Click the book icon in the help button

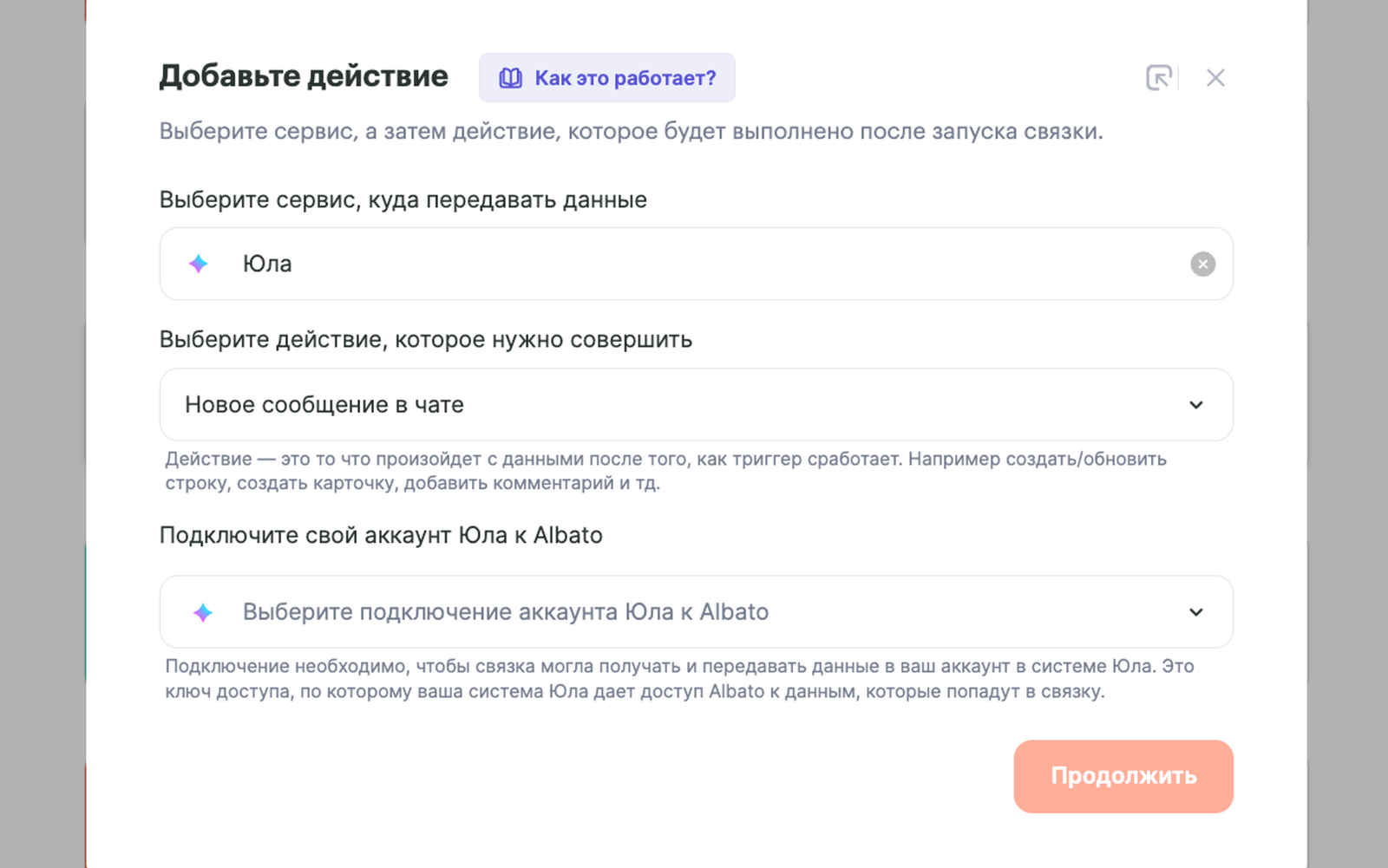(511, 78)
